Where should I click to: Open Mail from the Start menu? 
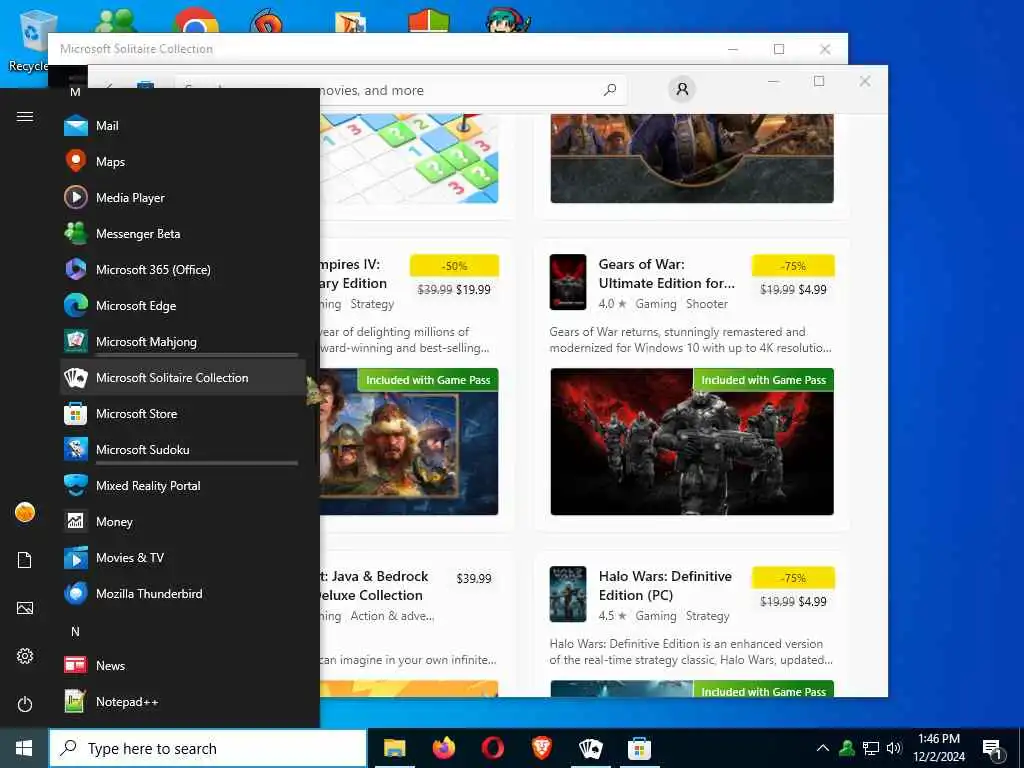(183, 125)
